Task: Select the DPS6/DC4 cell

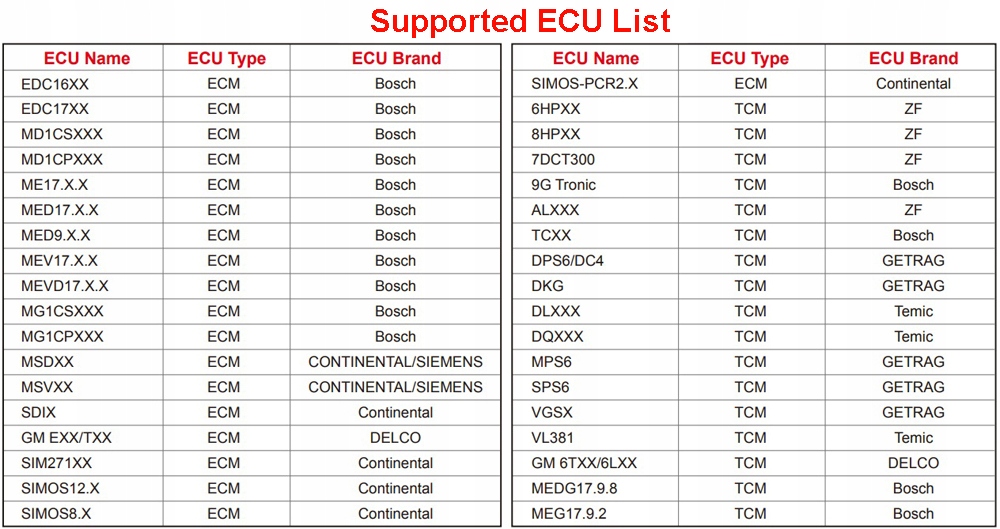Action: click(567, 261)
